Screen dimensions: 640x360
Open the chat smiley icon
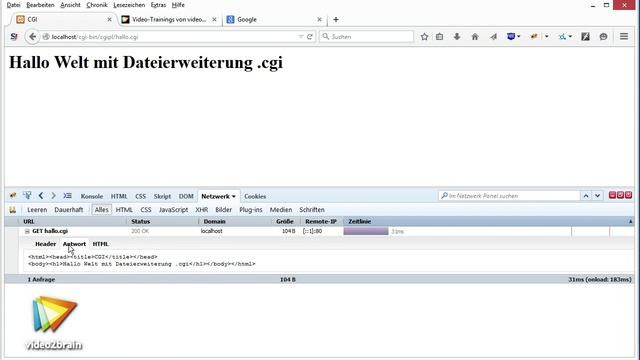point(603,37)
